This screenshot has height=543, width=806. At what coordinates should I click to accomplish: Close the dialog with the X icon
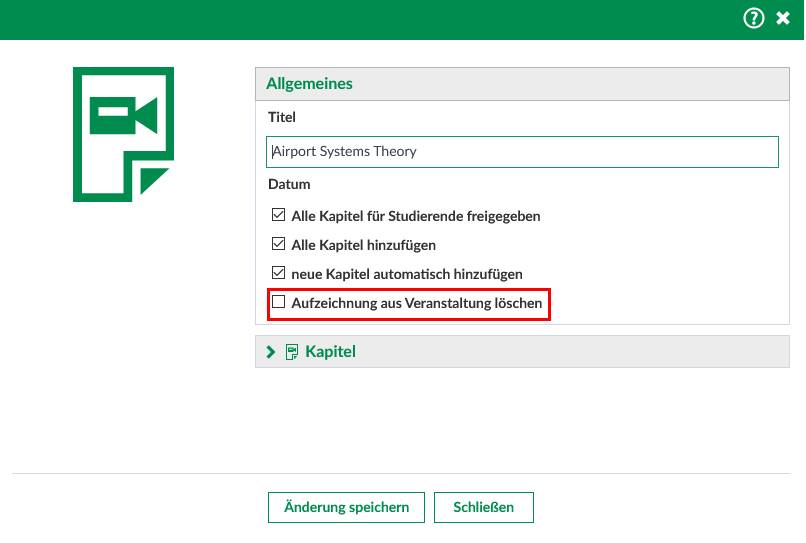pos(783,19)
